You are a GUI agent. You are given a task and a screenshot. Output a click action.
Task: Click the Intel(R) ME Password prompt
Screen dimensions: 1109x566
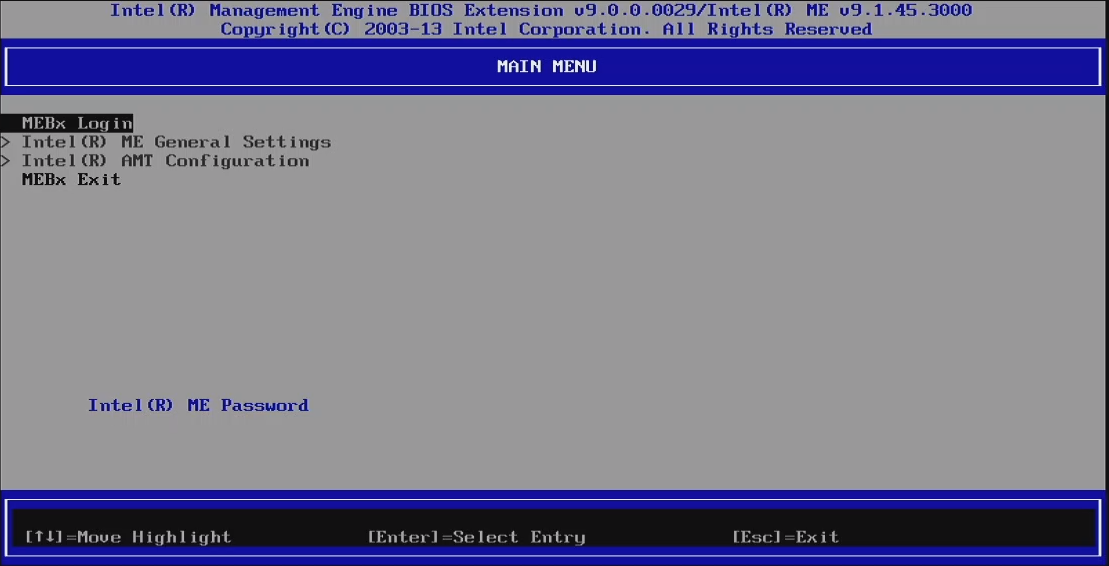(197, 405)
